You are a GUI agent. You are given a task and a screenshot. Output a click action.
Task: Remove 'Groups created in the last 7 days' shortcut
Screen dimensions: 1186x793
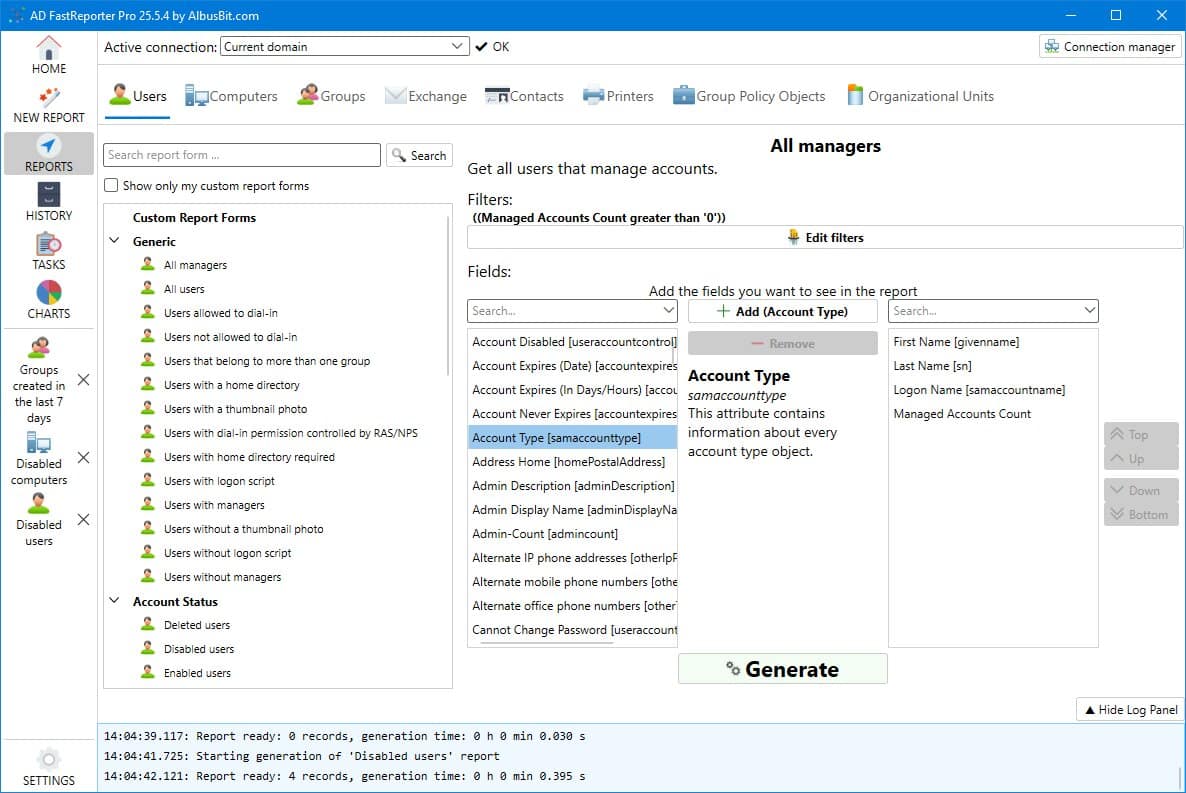point(83,380)
